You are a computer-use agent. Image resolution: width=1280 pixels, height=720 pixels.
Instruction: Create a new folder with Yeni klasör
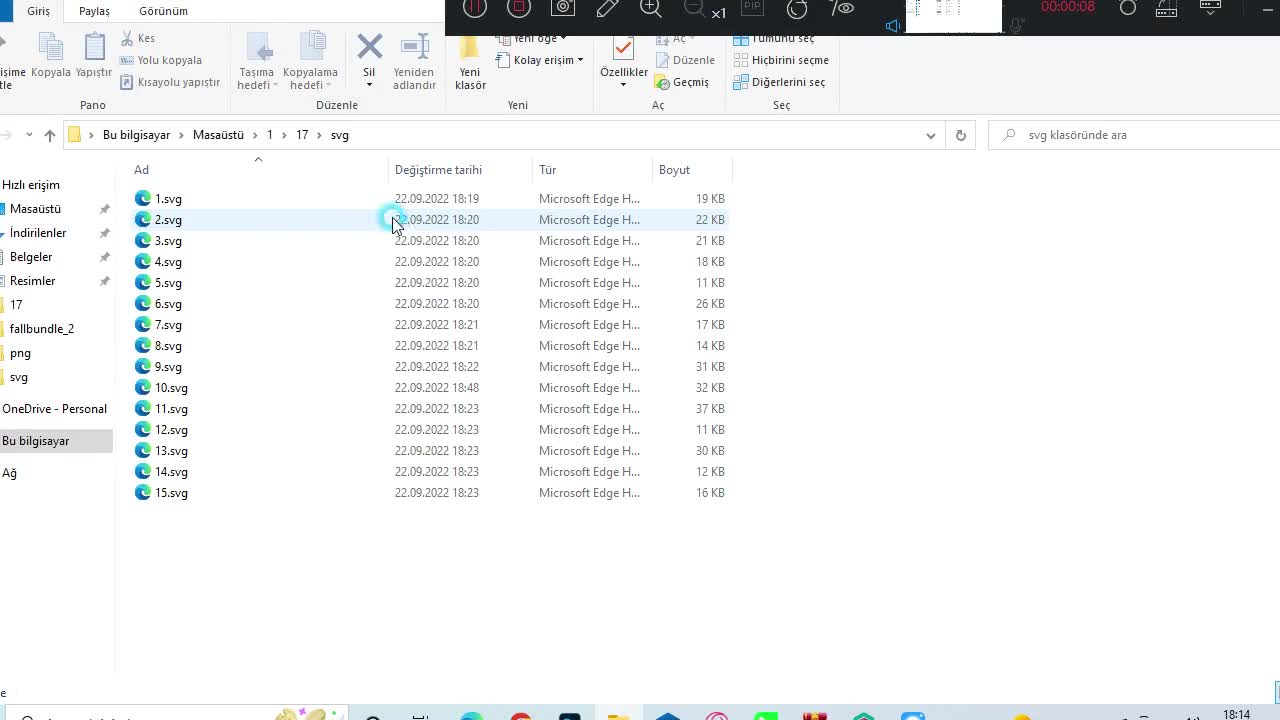[x=470, y=64]
